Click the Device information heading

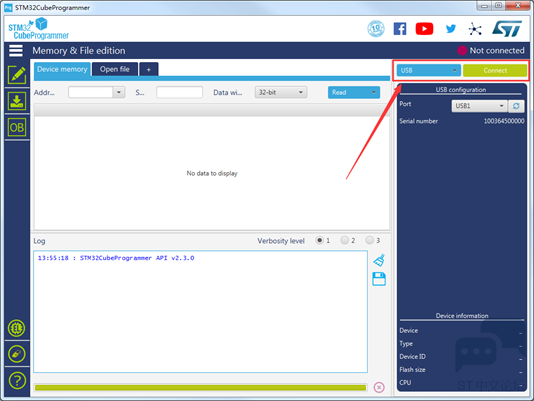[x=462, y=316]
